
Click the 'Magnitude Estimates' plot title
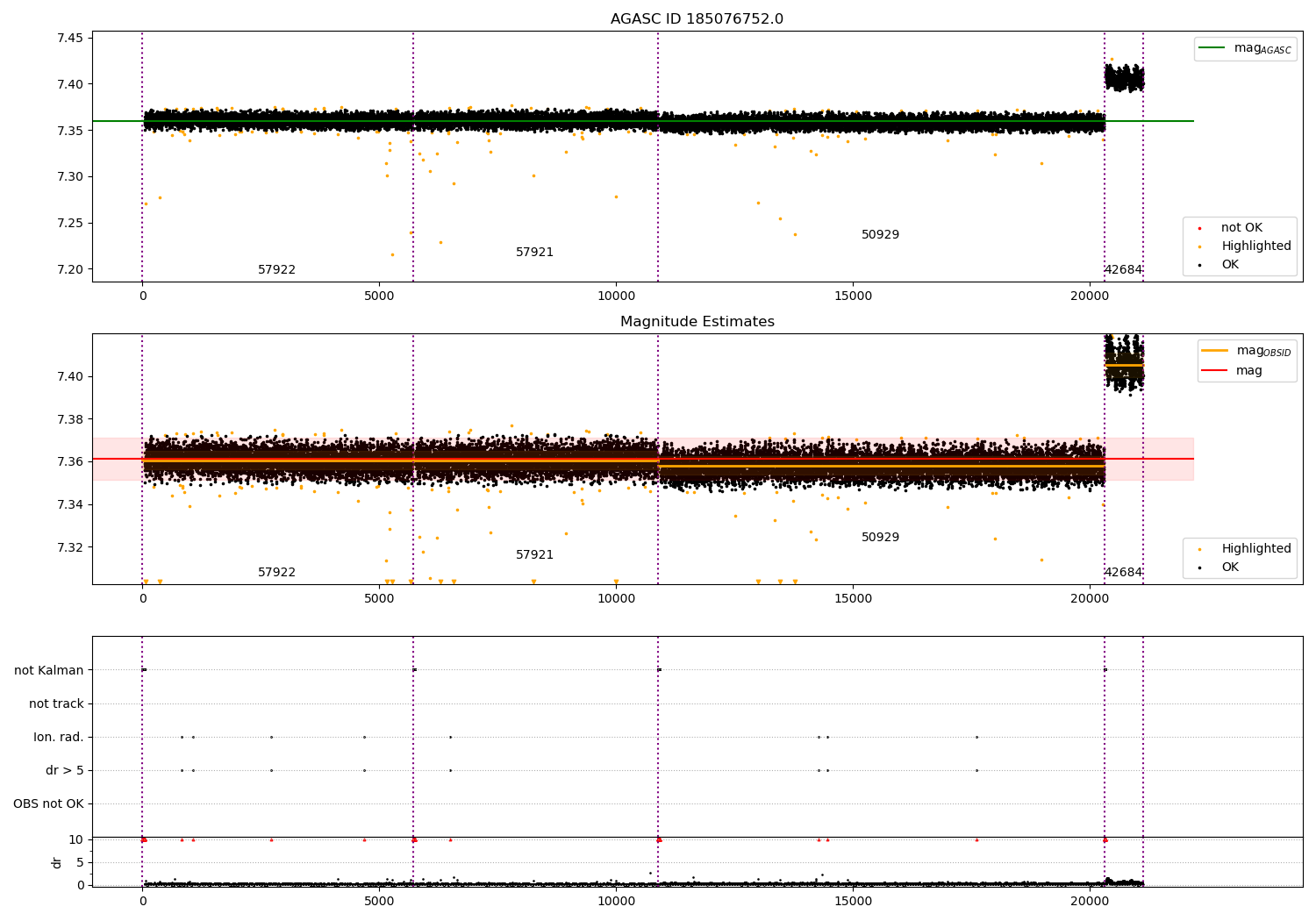[x=697, y=322]
